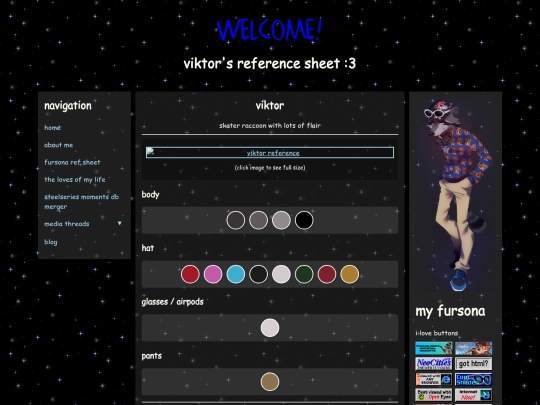Open 'steelseries moments db merger' link
540x405 pixels.
click(82, 201)
